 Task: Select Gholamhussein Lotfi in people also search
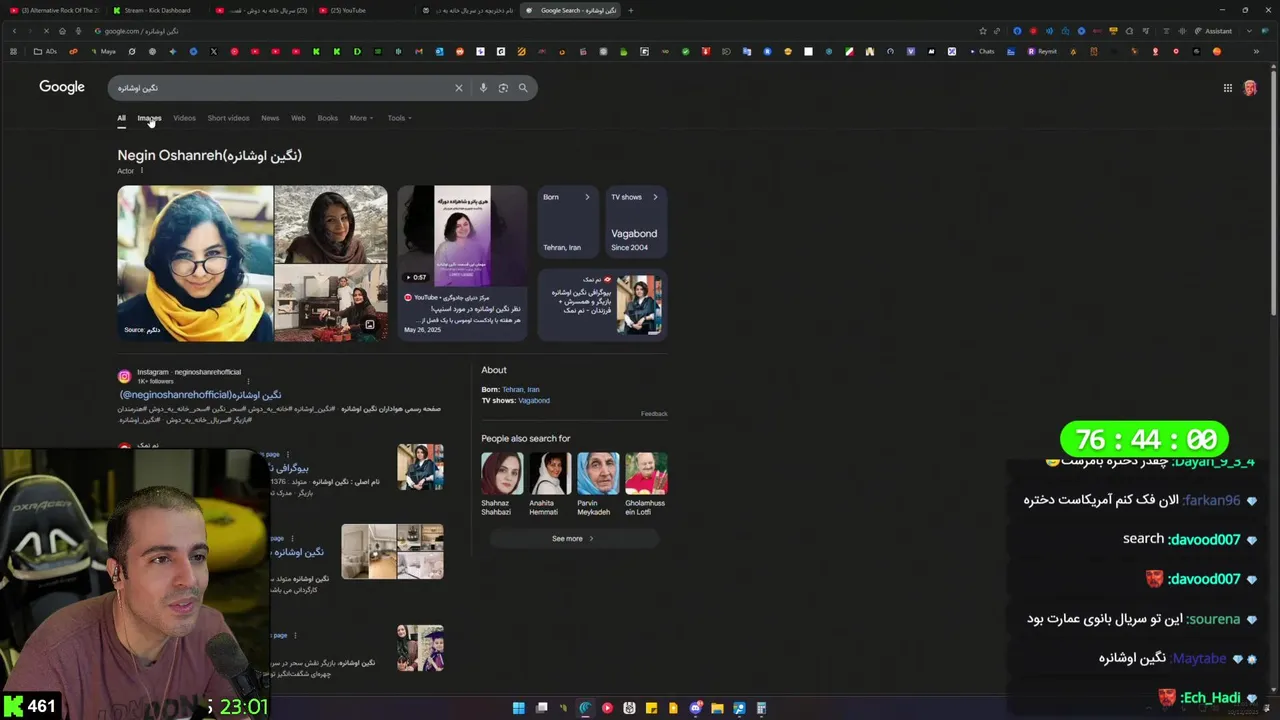(x=646, y=484)
